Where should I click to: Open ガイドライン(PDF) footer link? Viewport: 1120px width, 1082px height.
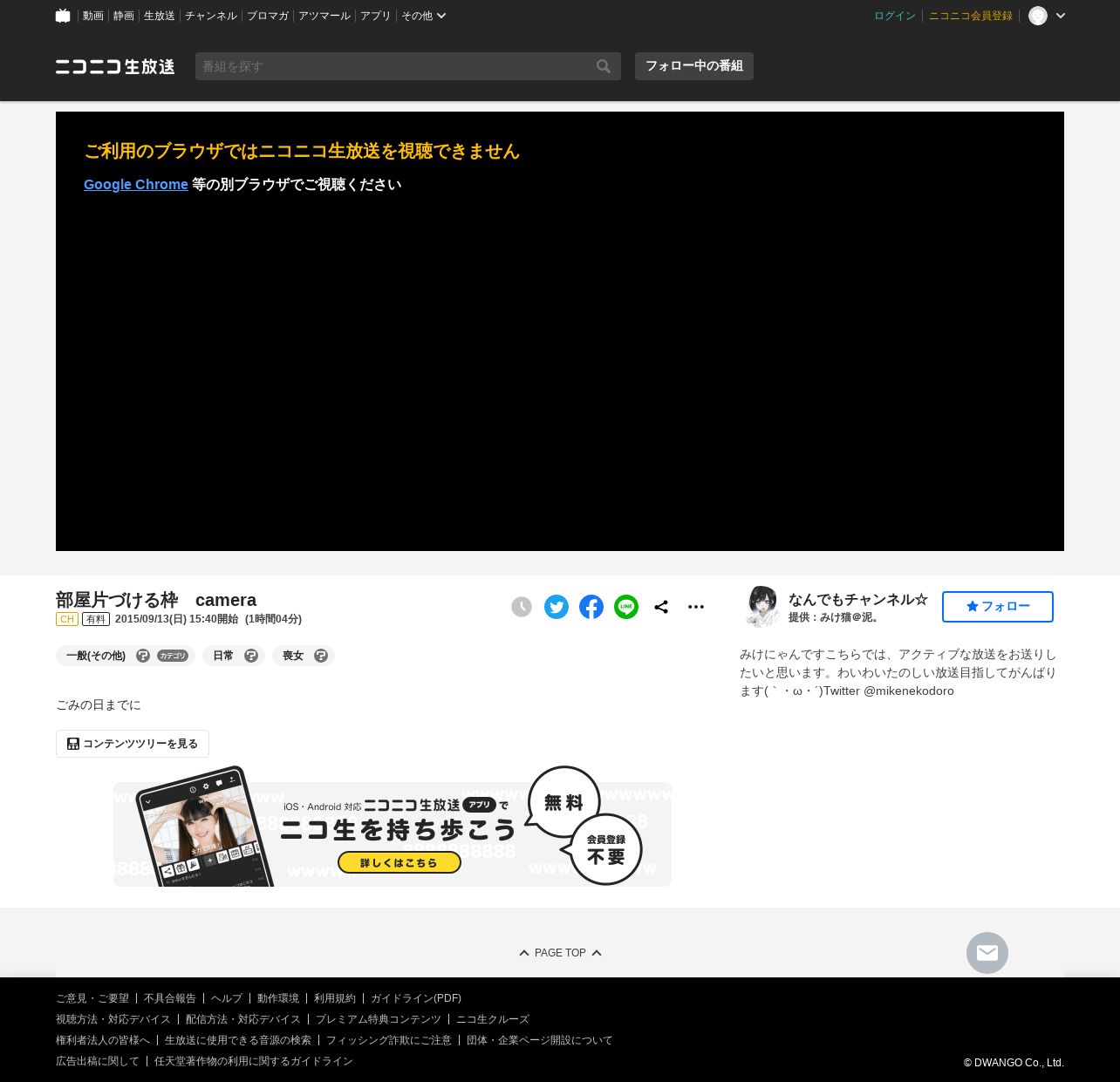(x=416, y=998)
